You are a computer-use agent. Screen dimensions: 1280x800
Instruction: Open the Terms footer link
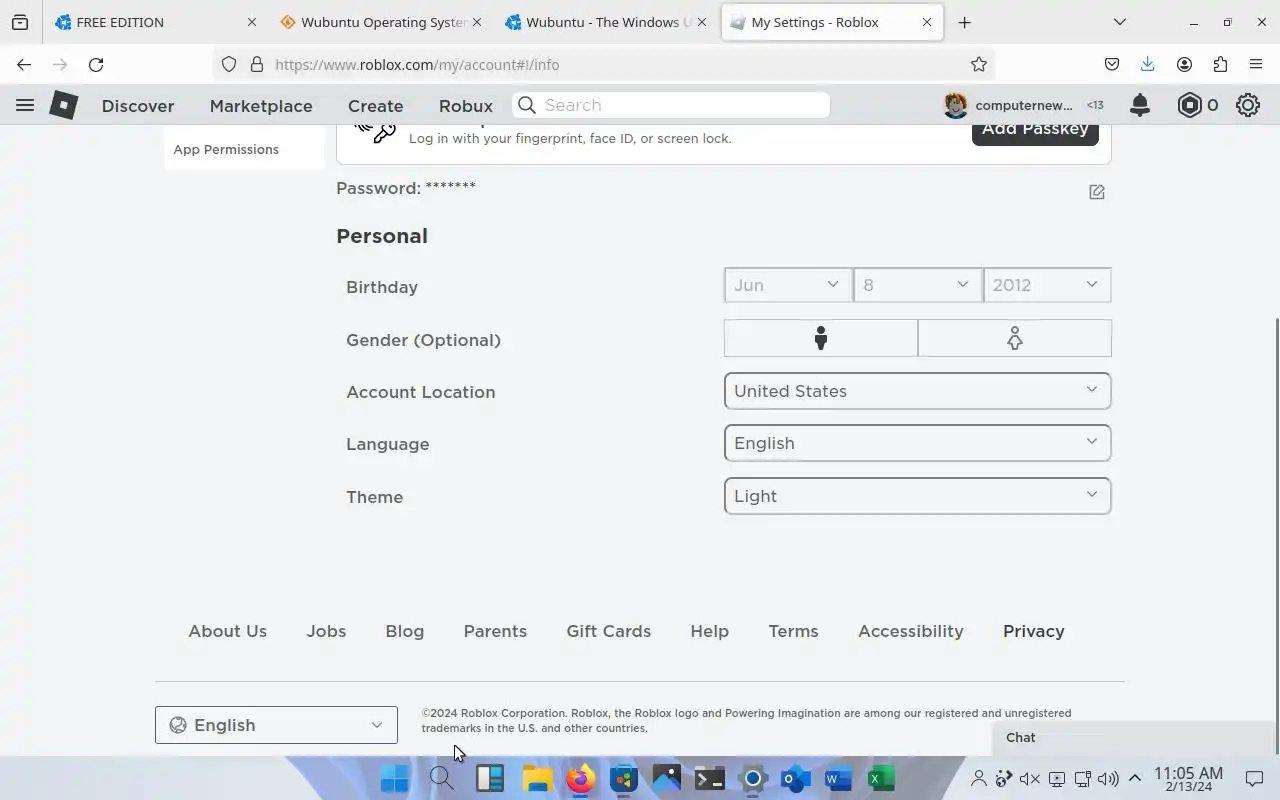tap(793, 631)
